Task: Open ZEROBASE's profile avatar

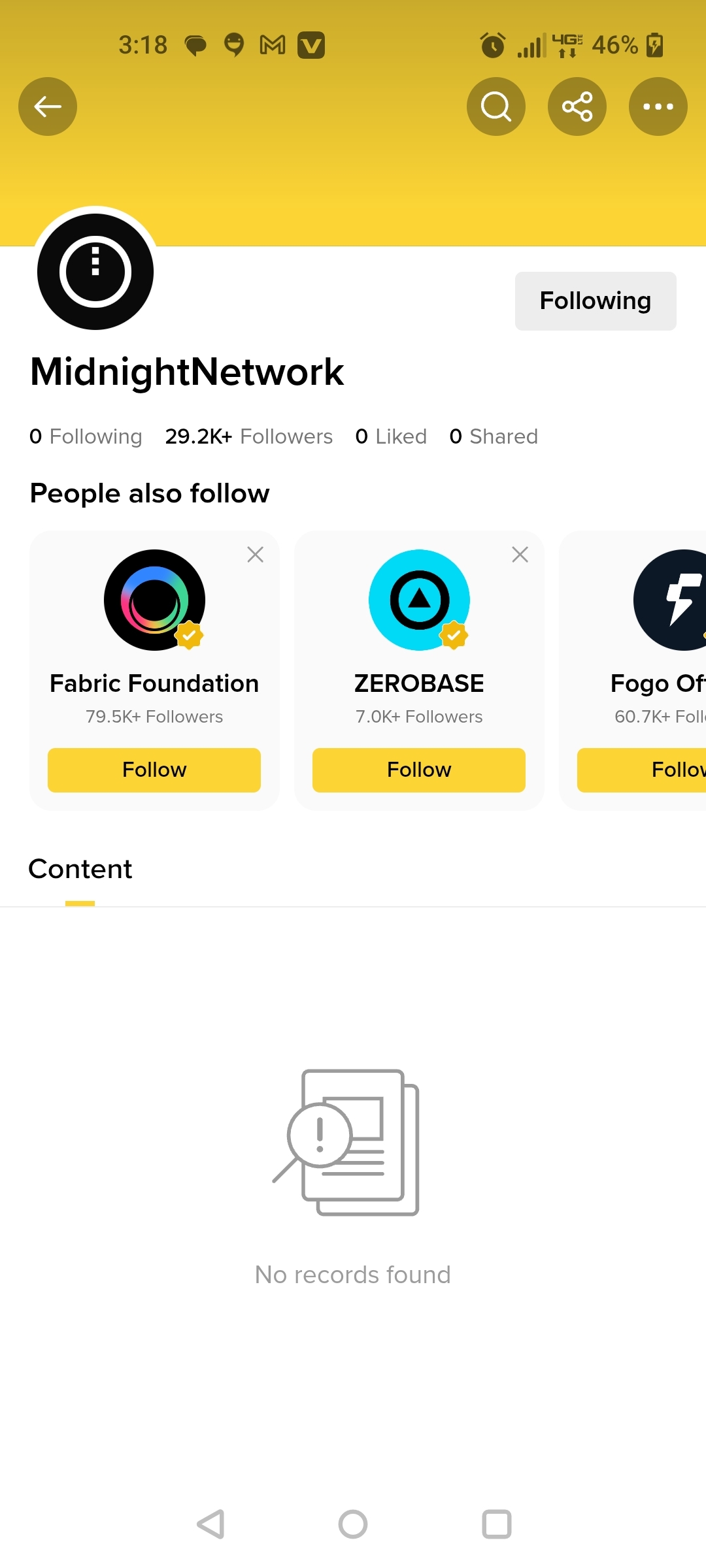Action: click(x=419, y=600)
